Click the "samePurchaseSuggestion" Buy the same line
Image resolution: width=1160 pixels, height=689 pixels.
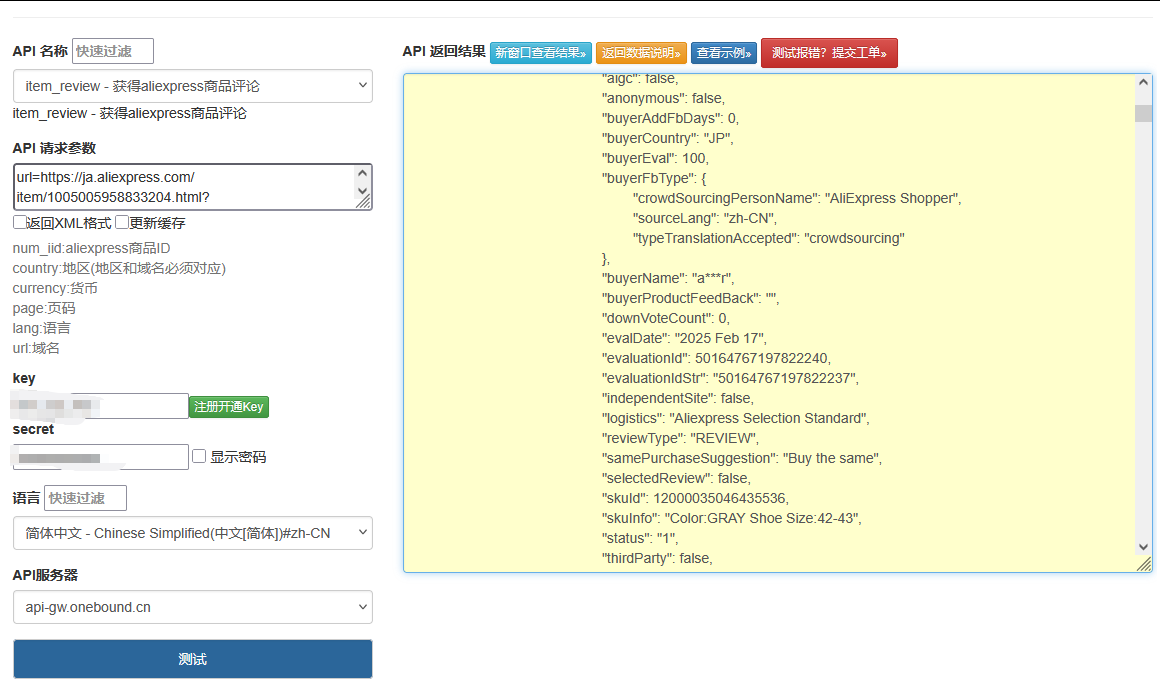pyautogui.click(x=742, y=458)
